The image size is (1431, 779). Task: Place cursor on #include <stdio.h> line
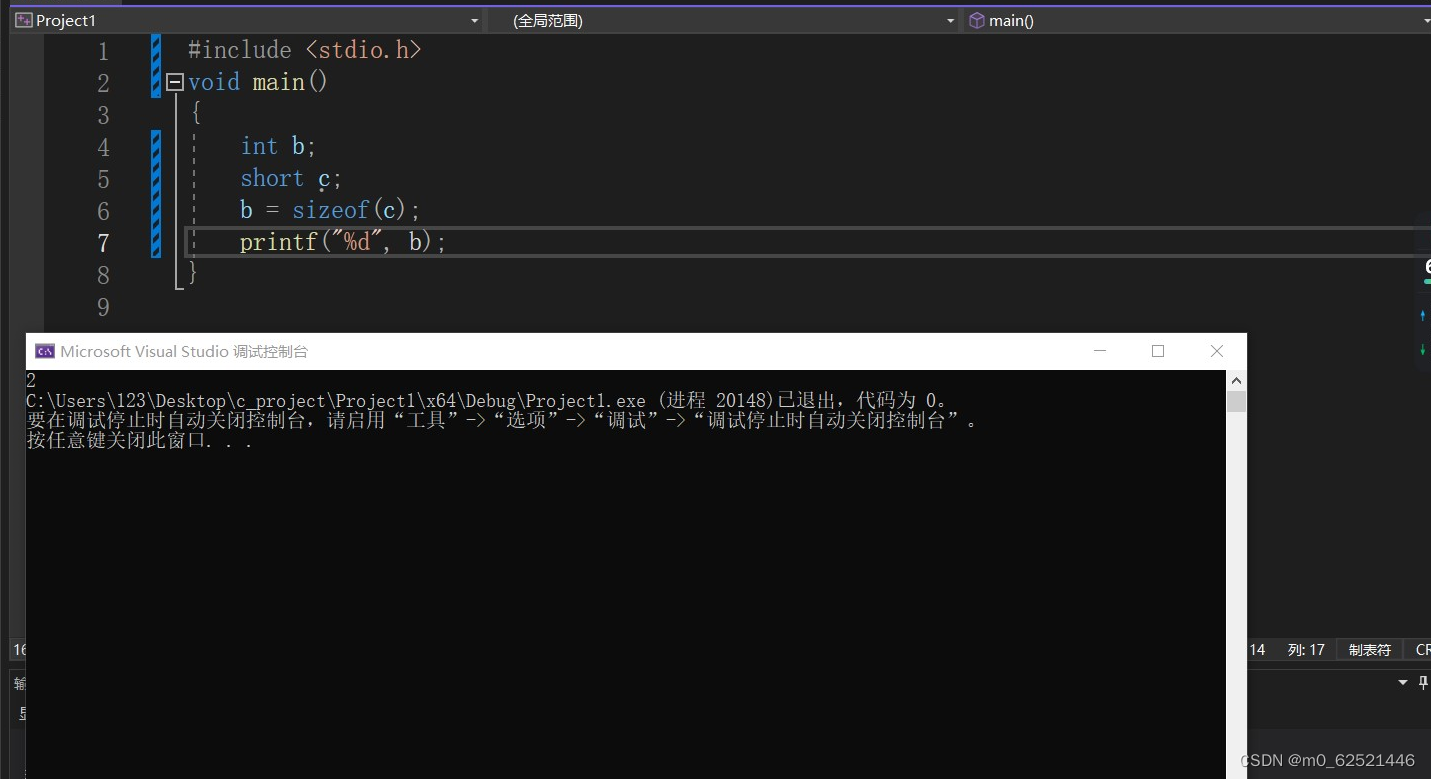(x=304, y=50)
